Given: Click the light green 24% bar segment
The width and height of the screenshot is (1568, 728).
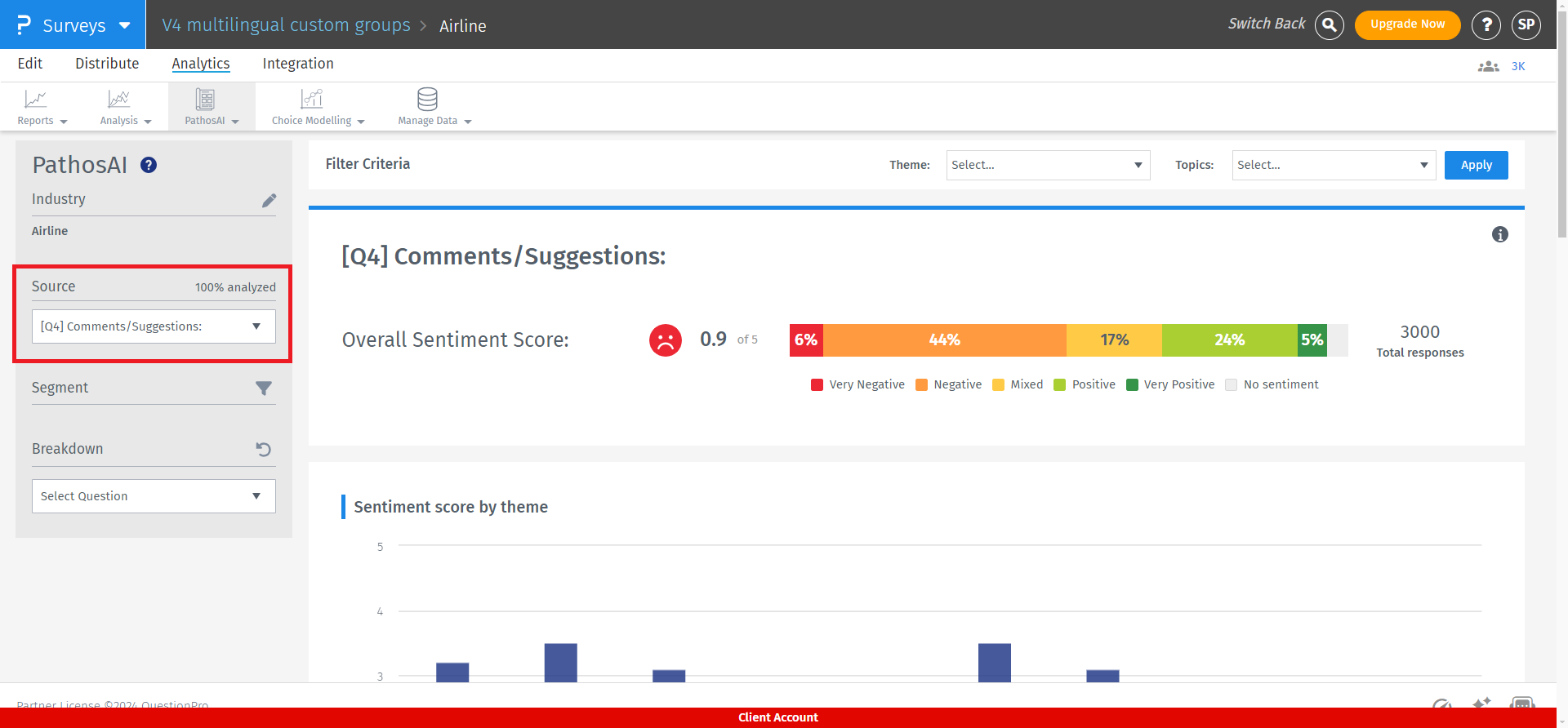Looking at the screenshot, I should (x=1230, y=340).
